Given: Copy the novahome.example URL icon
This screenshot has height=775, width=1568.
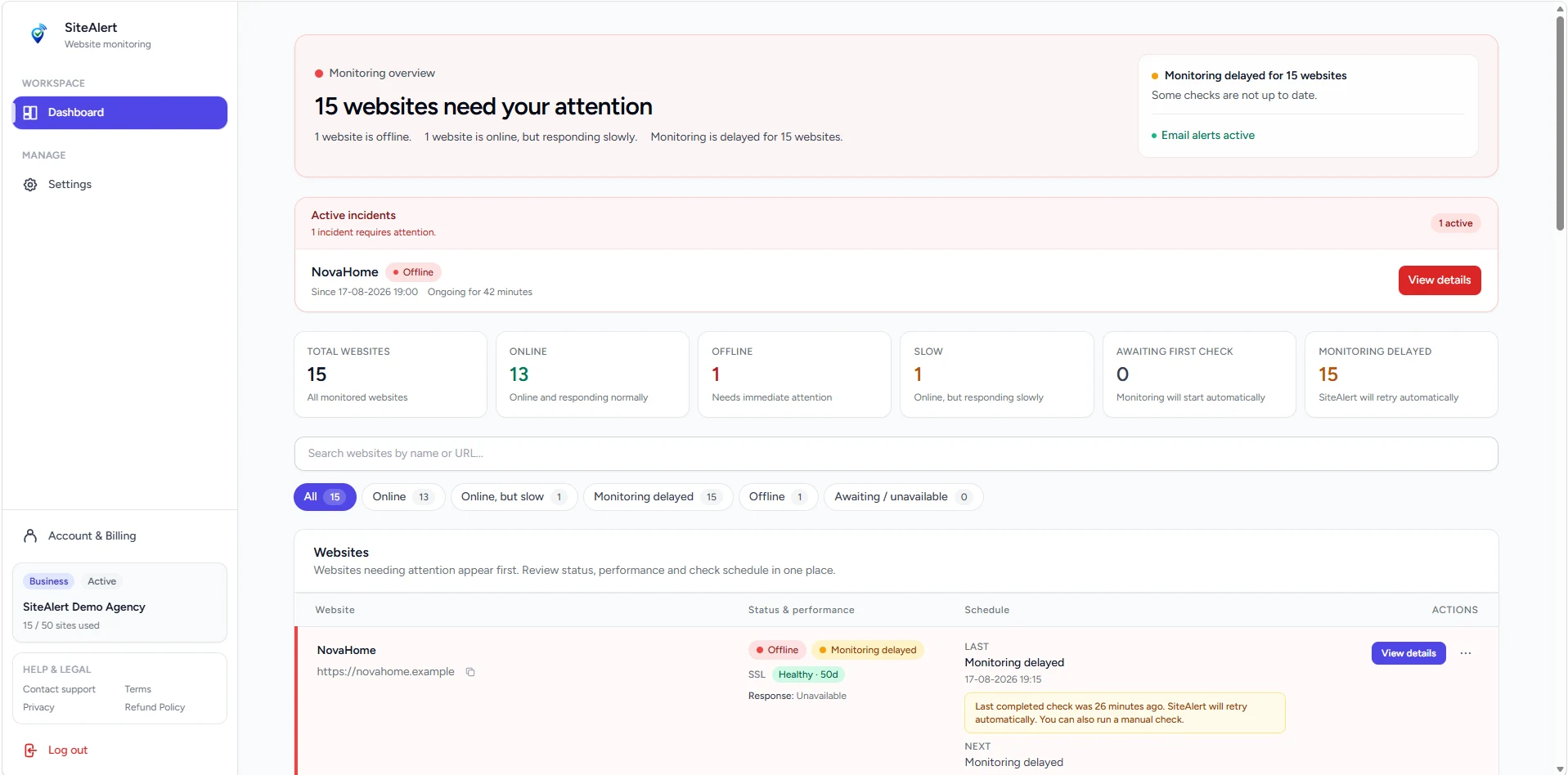Looking at the screenshot, I should (x=470, y=672).
